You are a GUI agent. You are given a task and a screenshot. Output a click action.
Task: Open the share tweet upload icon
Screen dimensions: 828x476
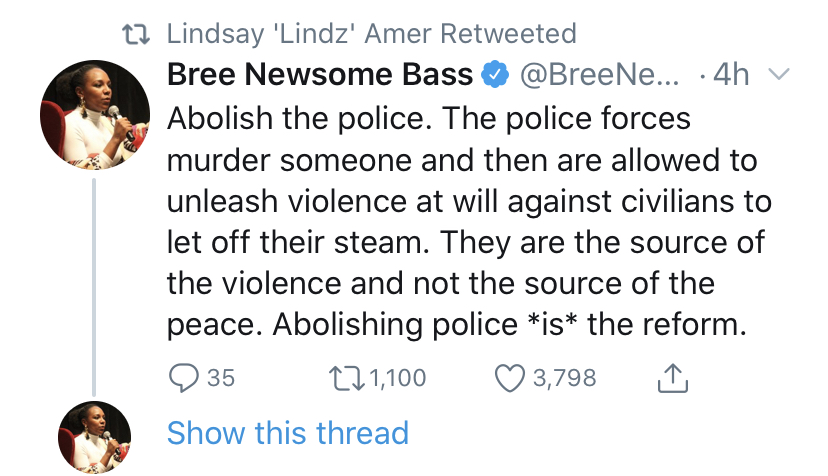coord(673,378)
